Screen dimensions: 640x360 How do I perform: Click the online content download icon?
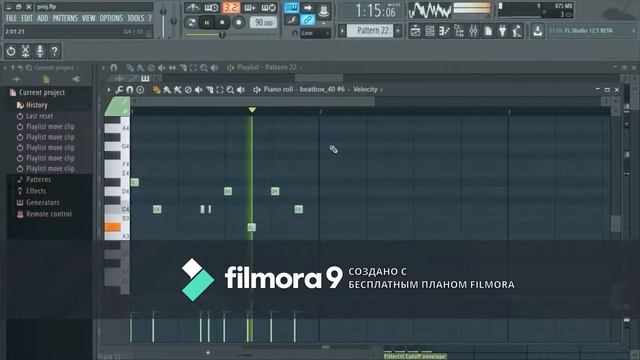tap(538, 31)
